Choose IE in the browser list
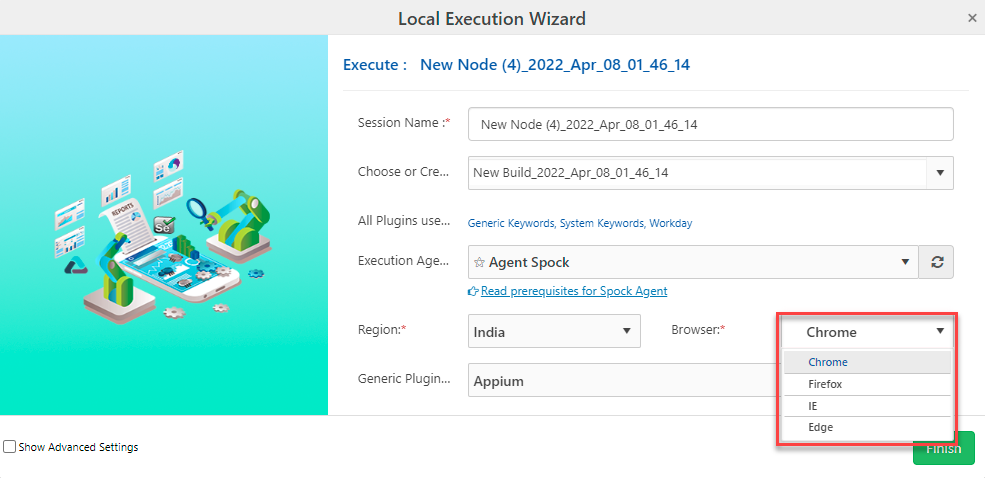Screen dimensions: 985x478 point(867,406)
